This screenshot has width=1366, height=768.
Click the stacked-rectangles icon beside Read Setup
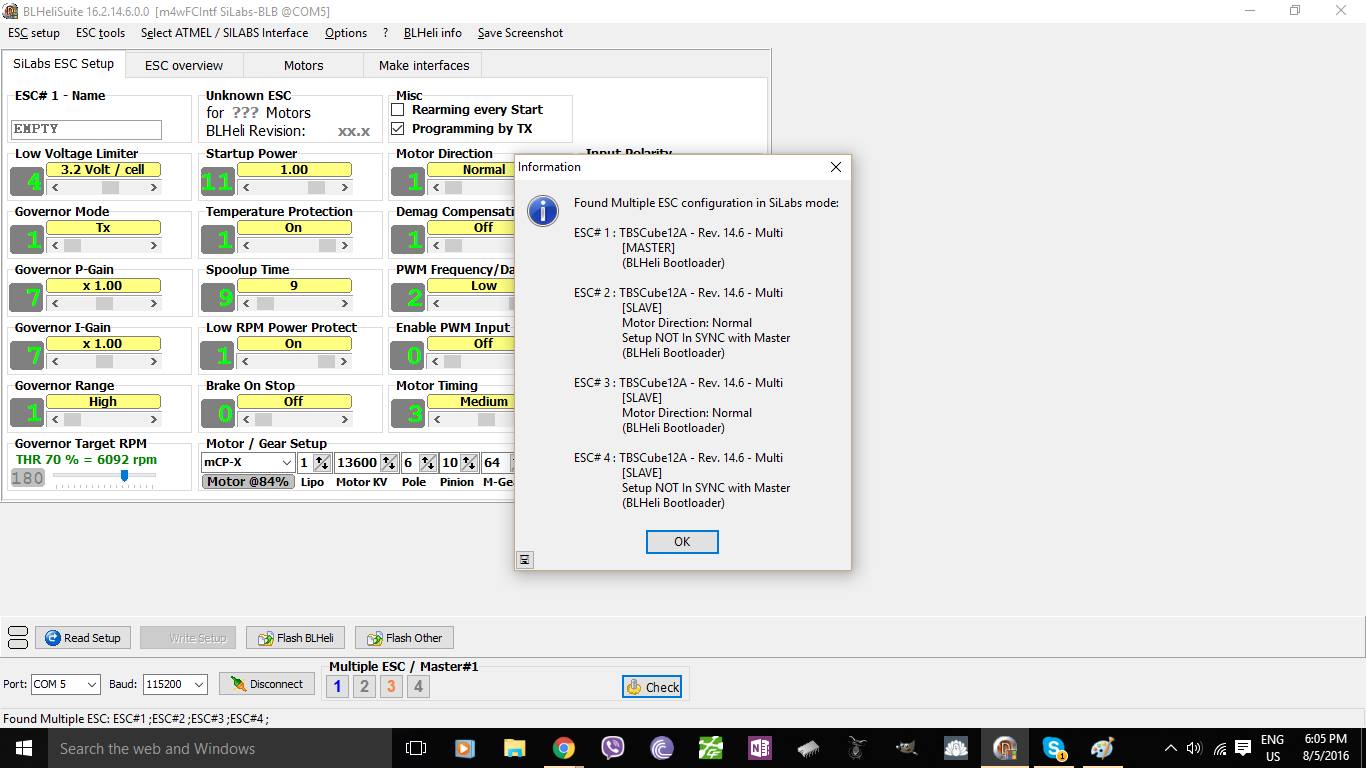click(18, 638)
